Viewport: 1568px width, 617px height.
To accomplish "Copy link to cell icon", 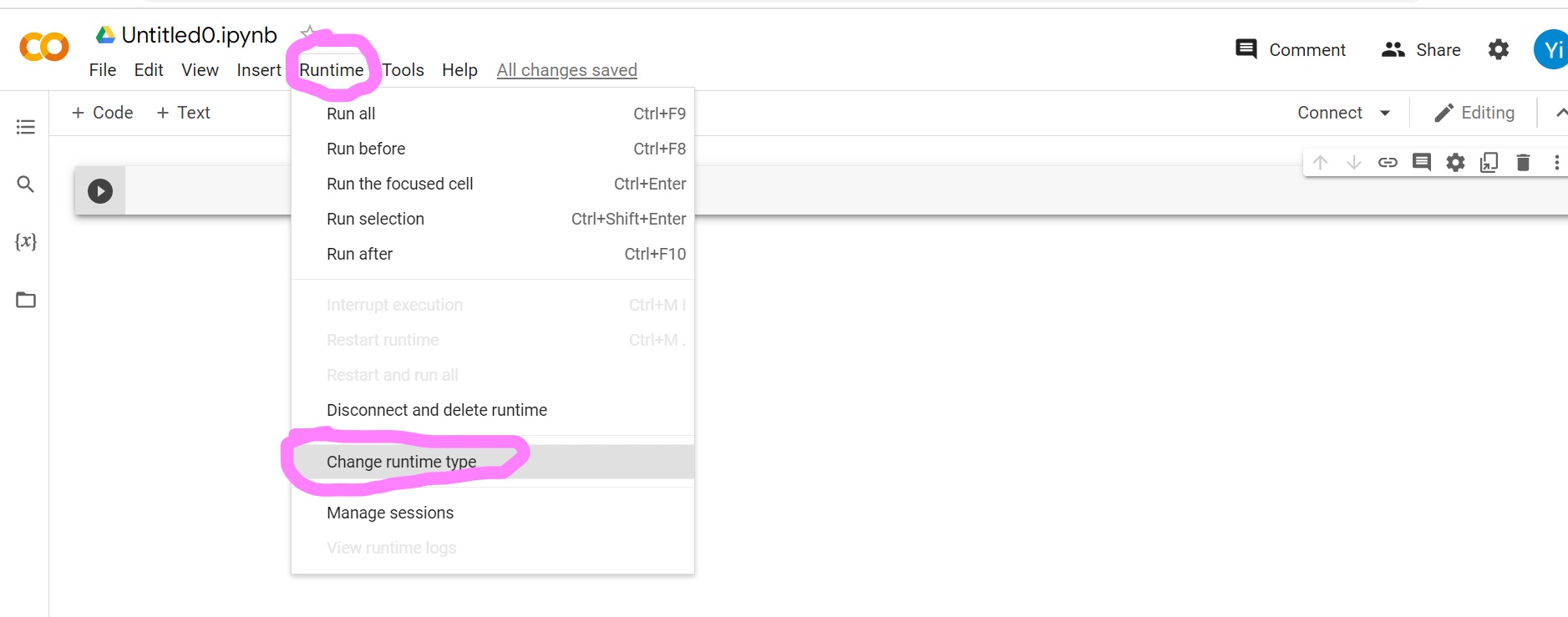I will 1388,162.
